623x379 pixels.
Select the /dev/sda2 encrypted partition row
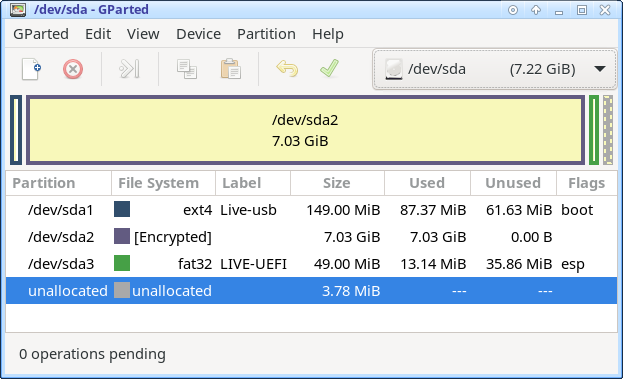click(312, 237)
